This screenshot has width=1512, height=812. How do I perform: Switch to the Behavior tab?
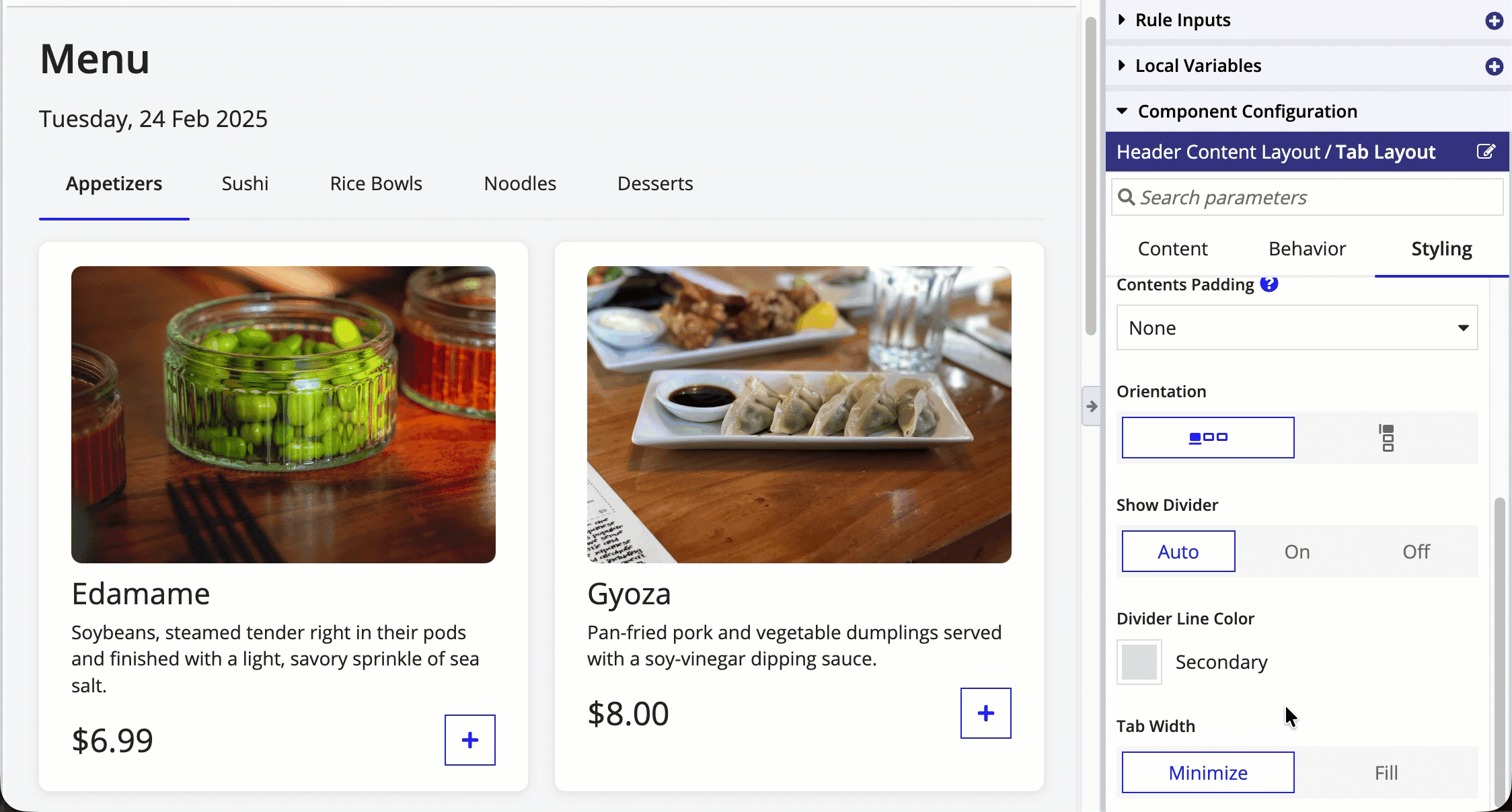(1307, 249)
